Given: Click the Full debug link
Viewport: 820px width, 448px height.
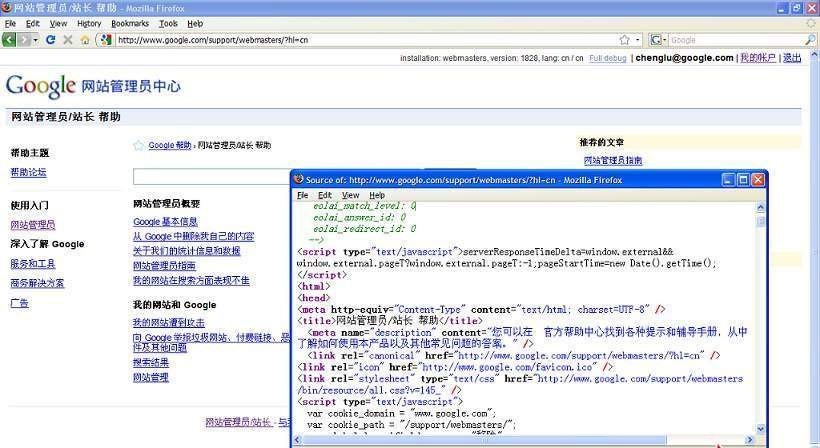Looking at the screenshot, I should 608,58.
